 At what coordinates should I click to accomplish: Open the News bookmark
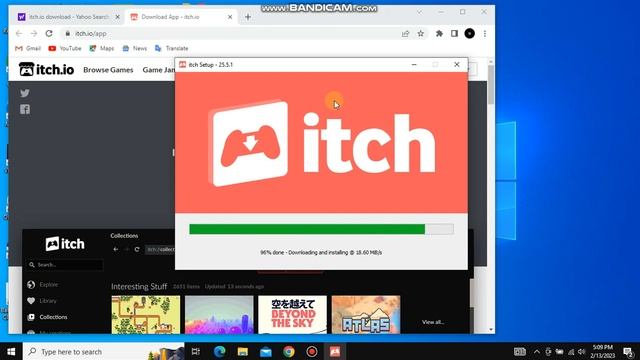pos(135,48)
